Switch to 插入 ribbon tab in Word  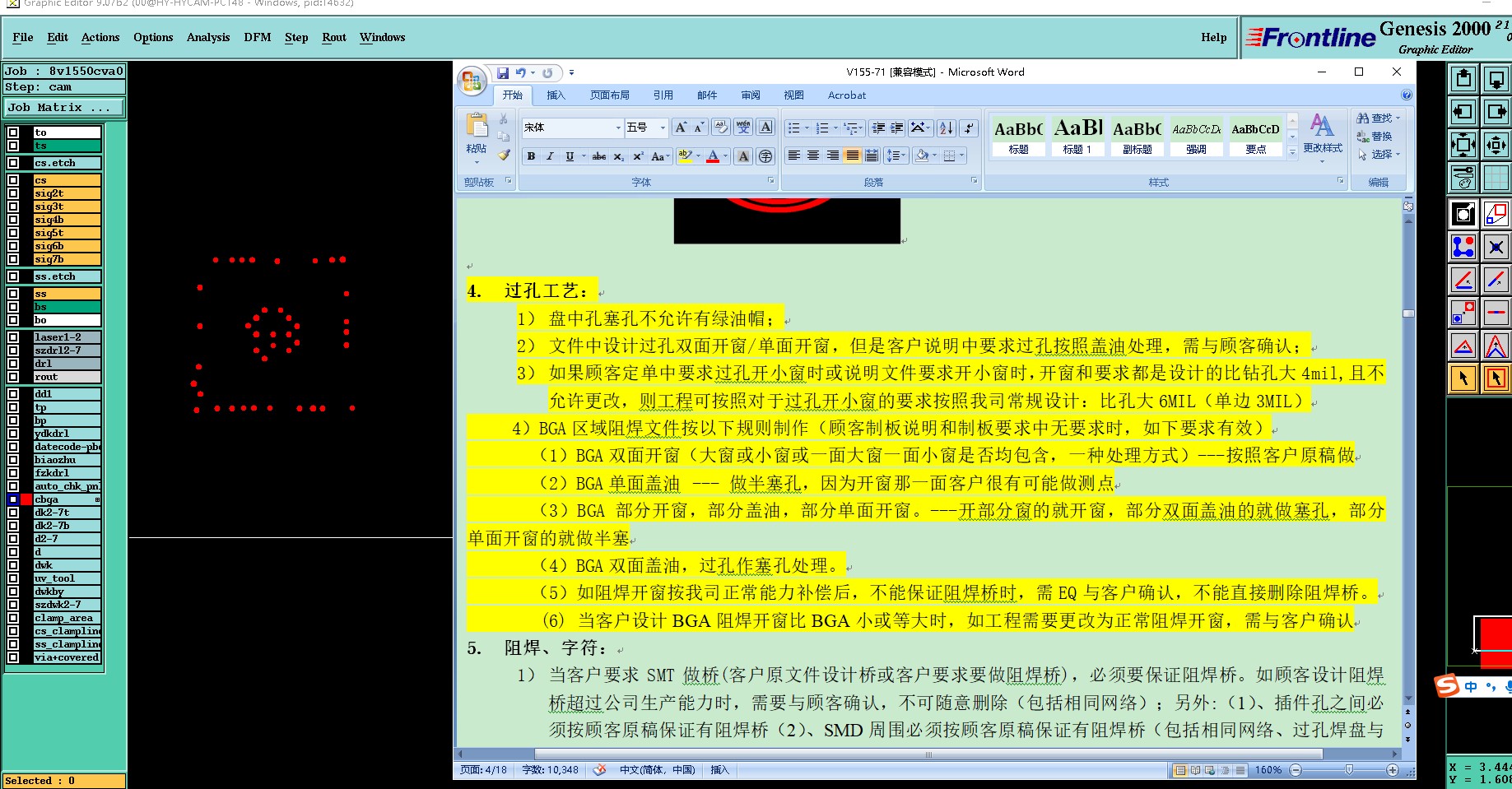[556, 95]
